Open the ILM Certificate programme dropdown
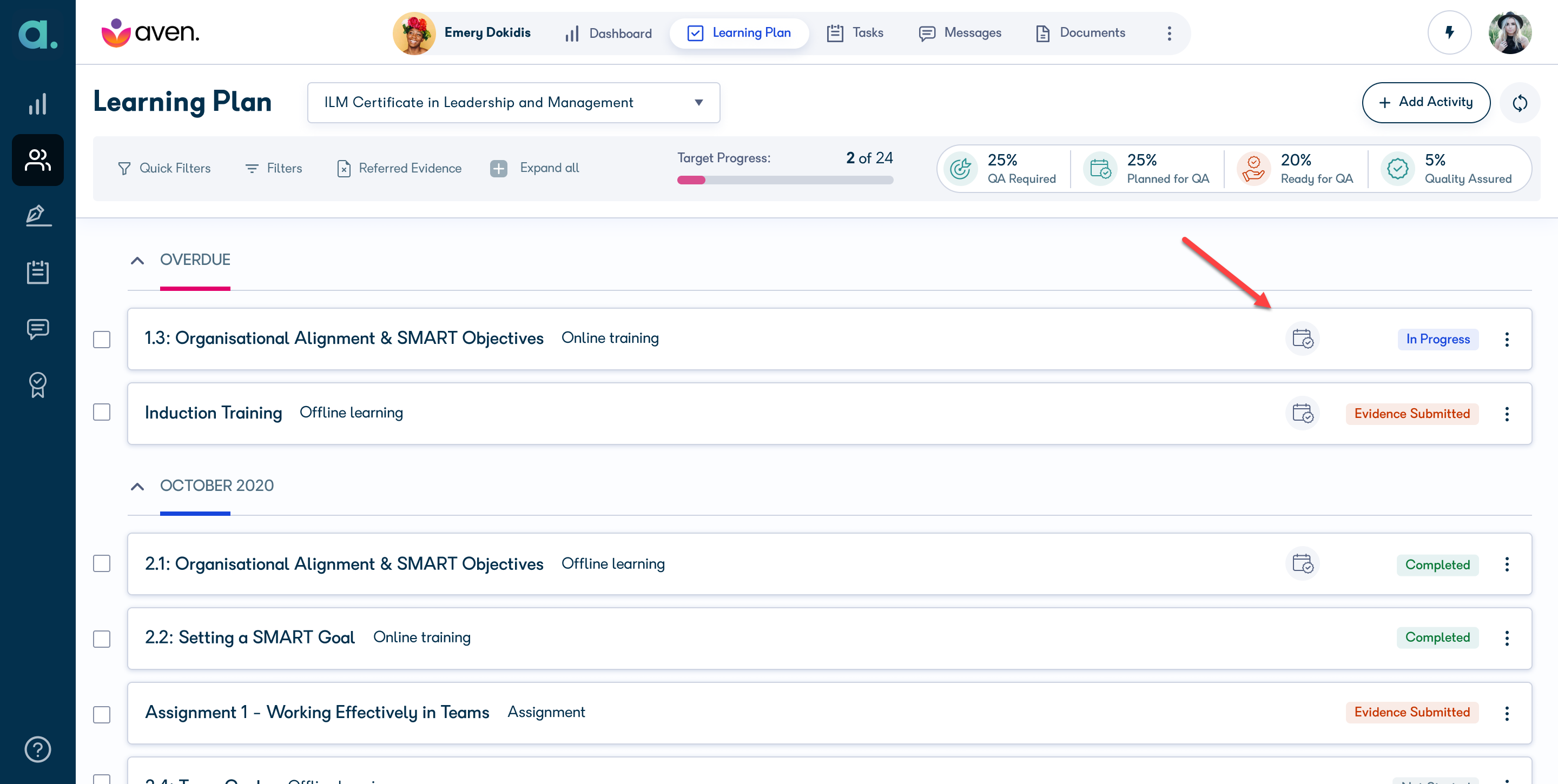The width and height of the screenshot is (1558, 784). [513, 103]
